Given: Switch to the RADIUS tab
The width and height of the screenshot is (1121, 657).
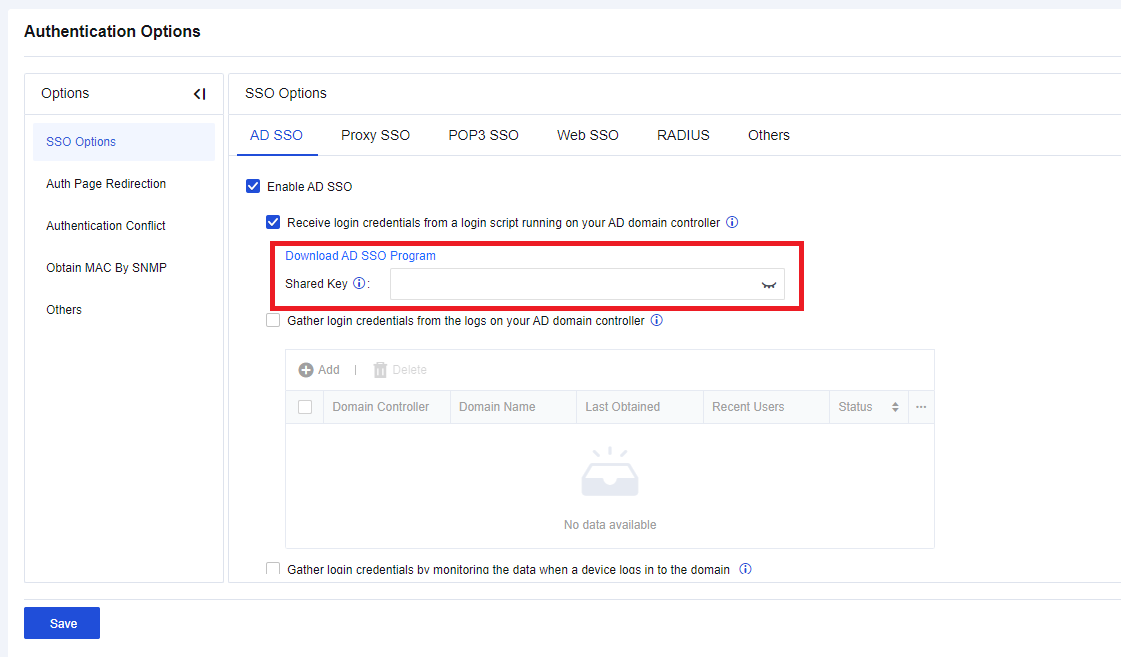Looking at the screenshot, I should coord(683,135).
